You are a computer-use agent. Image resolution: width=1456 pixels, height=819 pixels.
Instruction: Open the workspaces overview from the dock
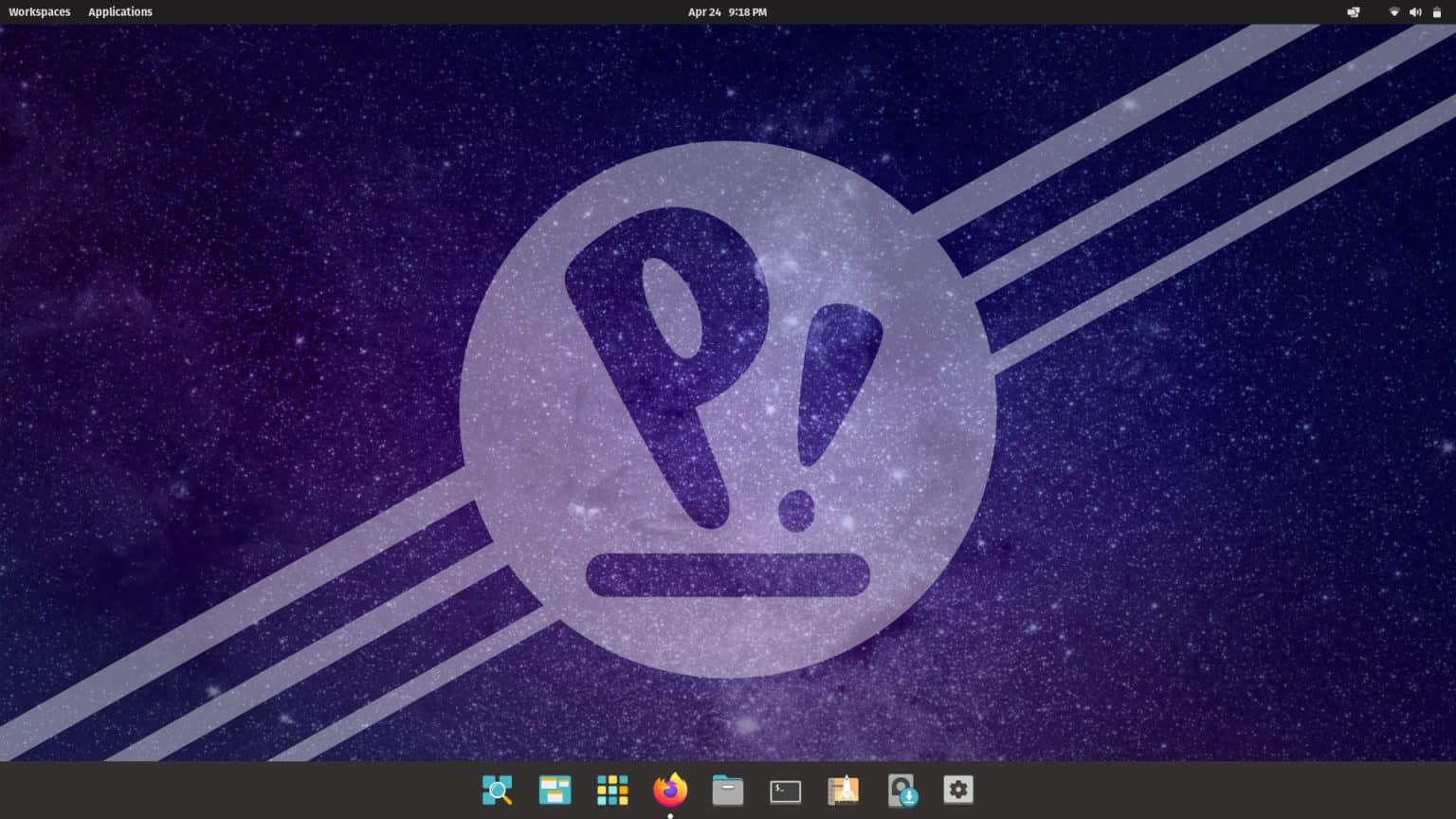497,790
